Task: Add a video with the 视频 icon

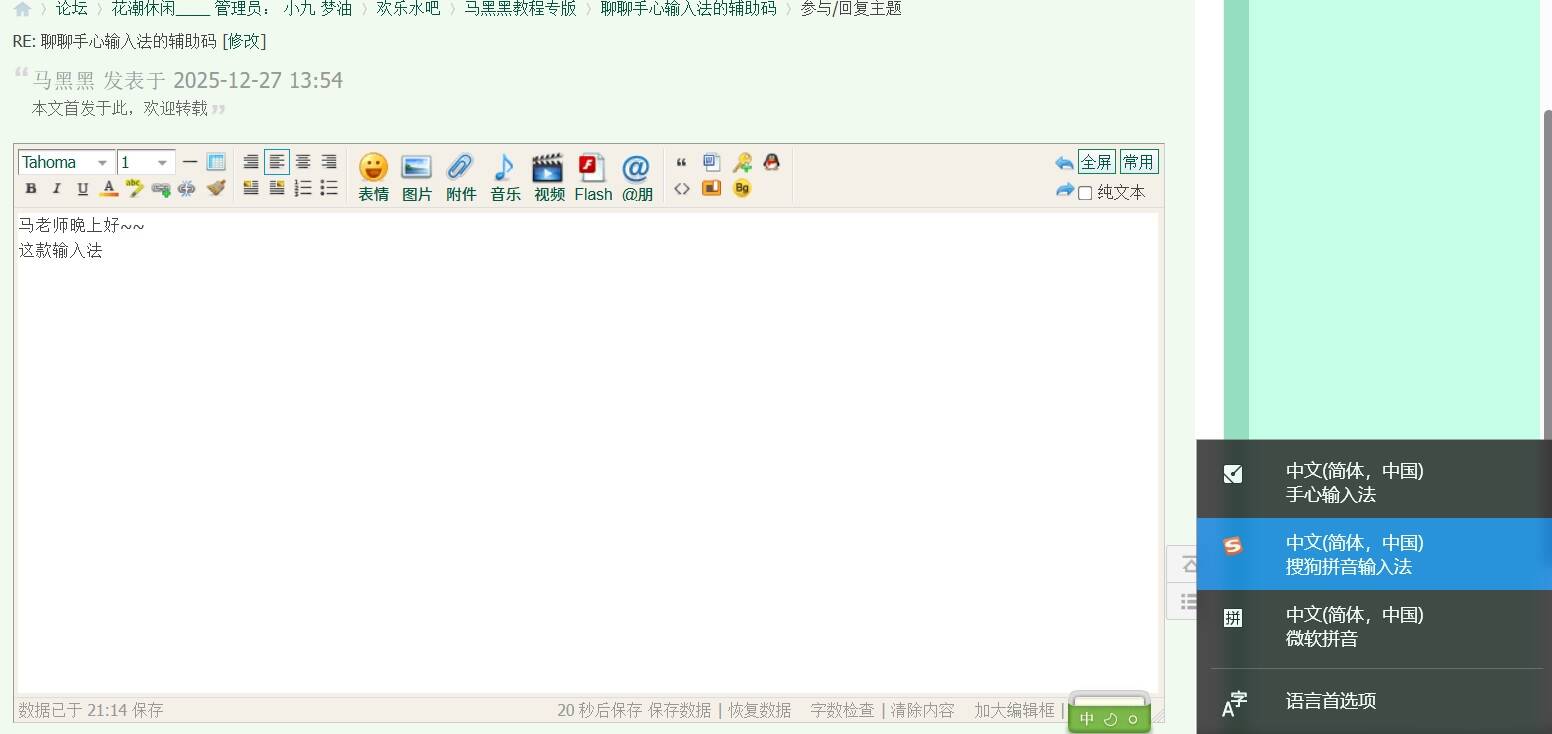Action: pyautogui.click(x=548, y=177)
